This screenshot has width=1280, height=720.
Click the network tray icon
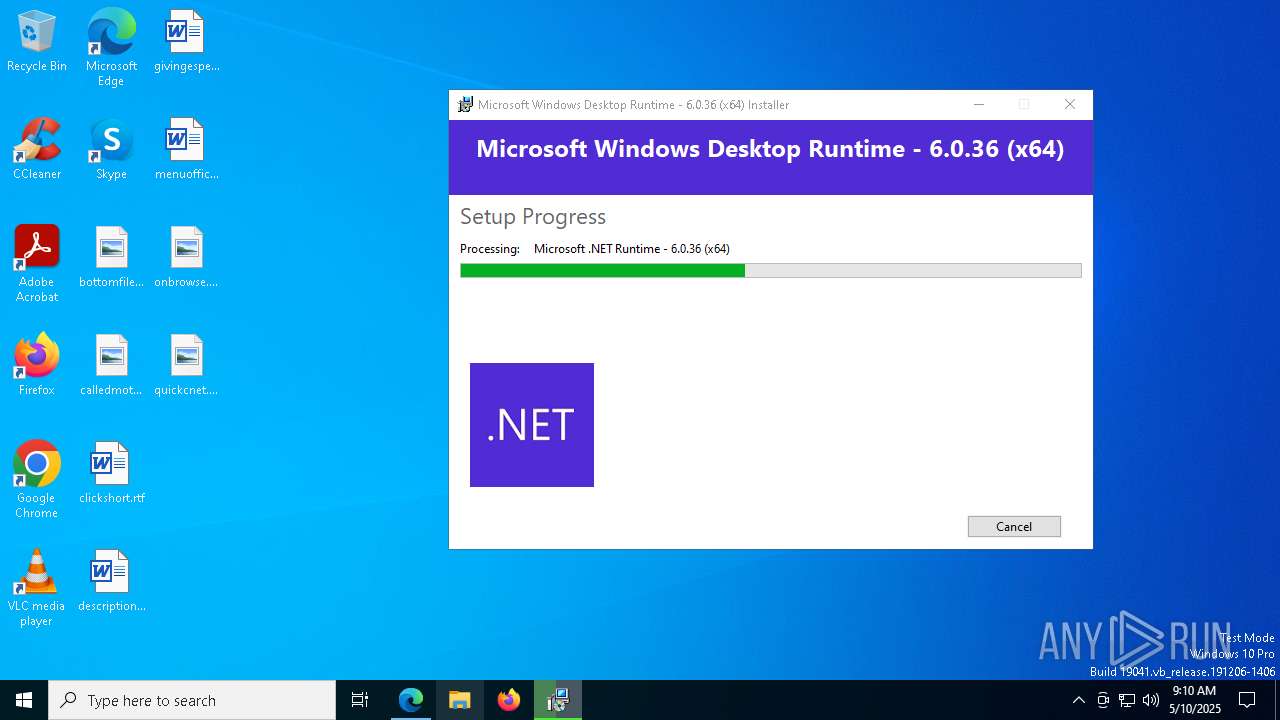point(1127,700)
